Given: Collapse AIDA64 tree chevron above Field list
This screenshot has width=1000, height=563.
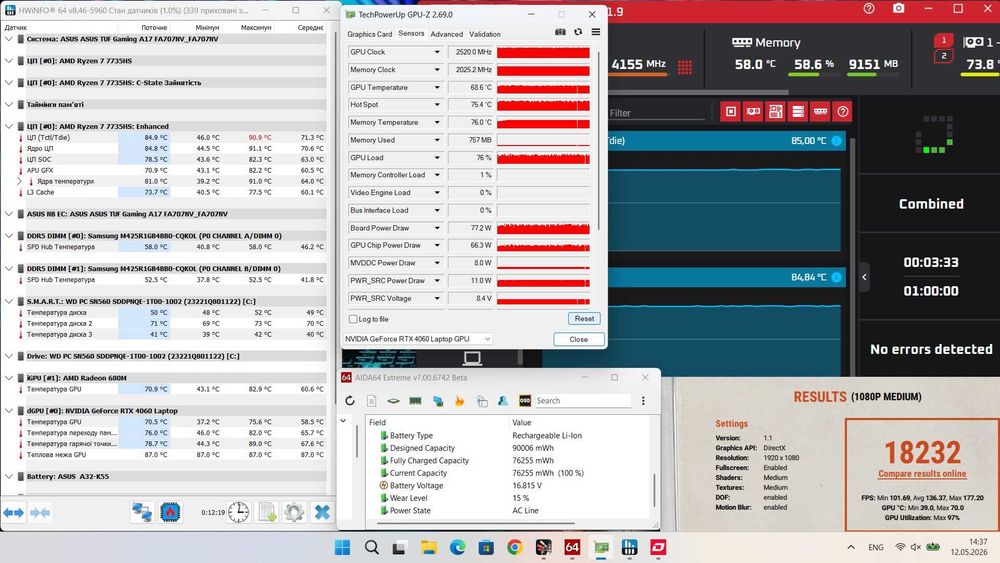Looking at the screenshot, I should coord(343,421).
